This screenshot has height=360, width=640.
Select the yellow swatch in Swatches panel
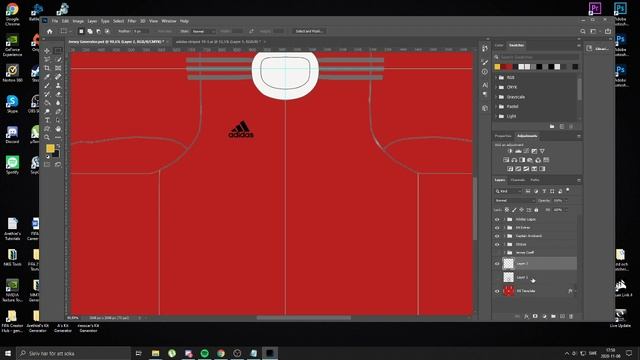pos(497,67)
